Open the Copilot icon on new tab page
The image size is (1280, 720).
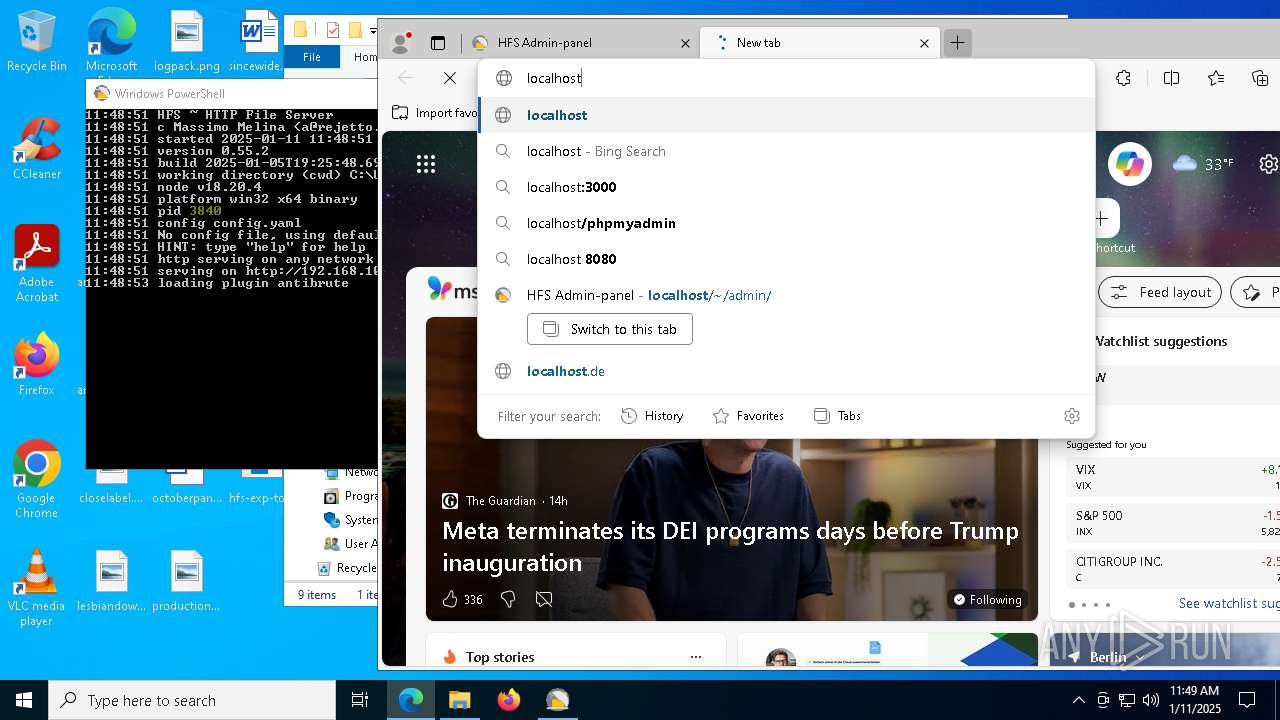tap(1130, 164)
